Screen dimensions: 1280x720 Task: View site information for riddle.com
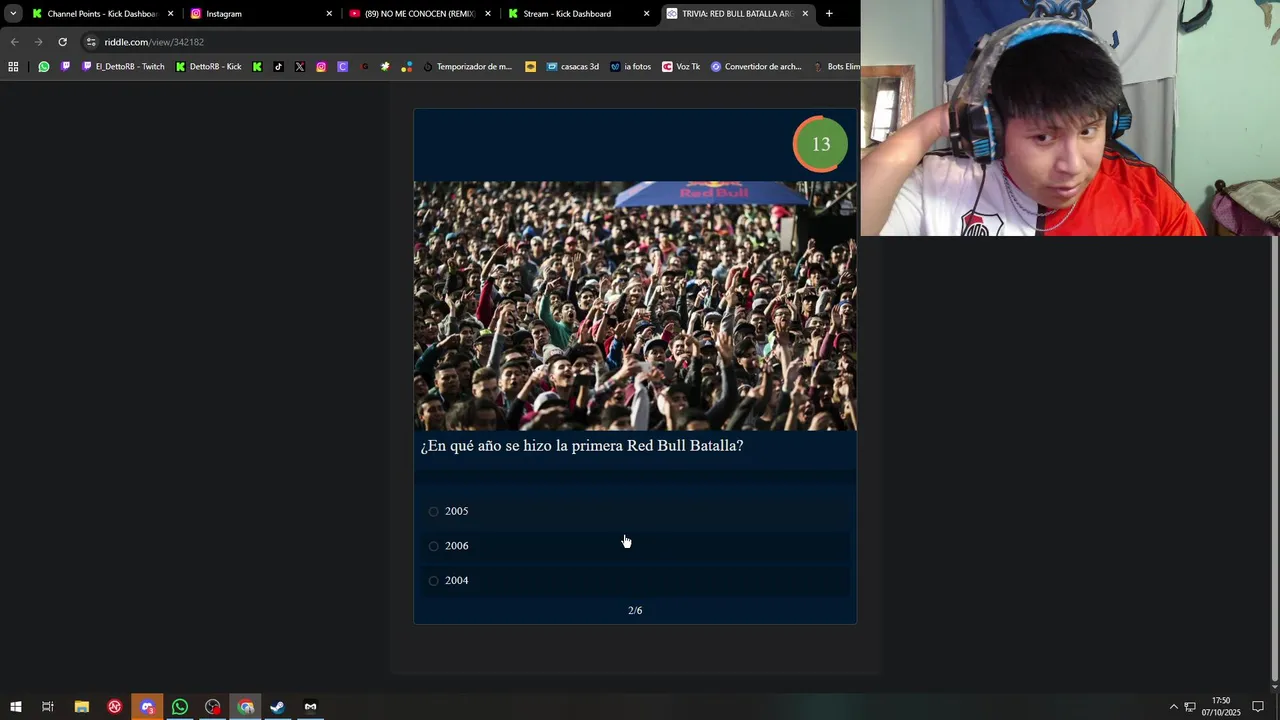91,42
